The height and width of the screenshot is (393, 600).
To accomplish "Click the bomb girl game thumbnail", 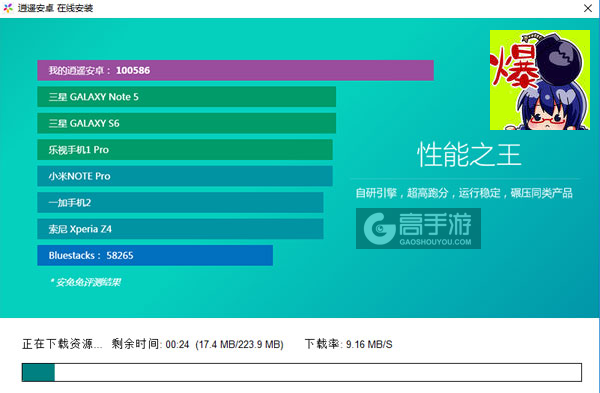I will tap(540, 80).
